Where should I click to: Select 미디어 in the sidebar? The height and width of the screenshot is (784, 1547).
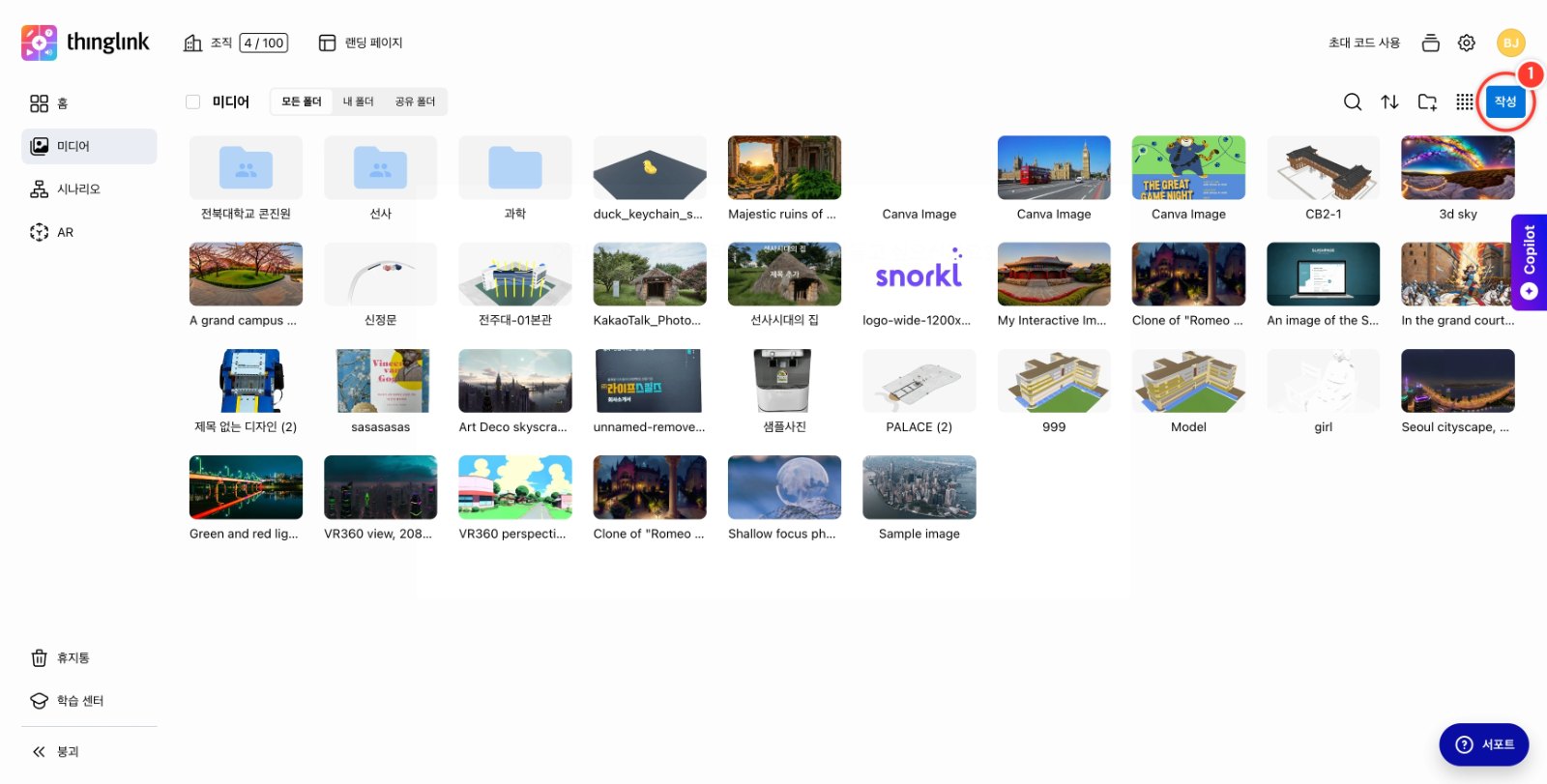coord(89,146)
